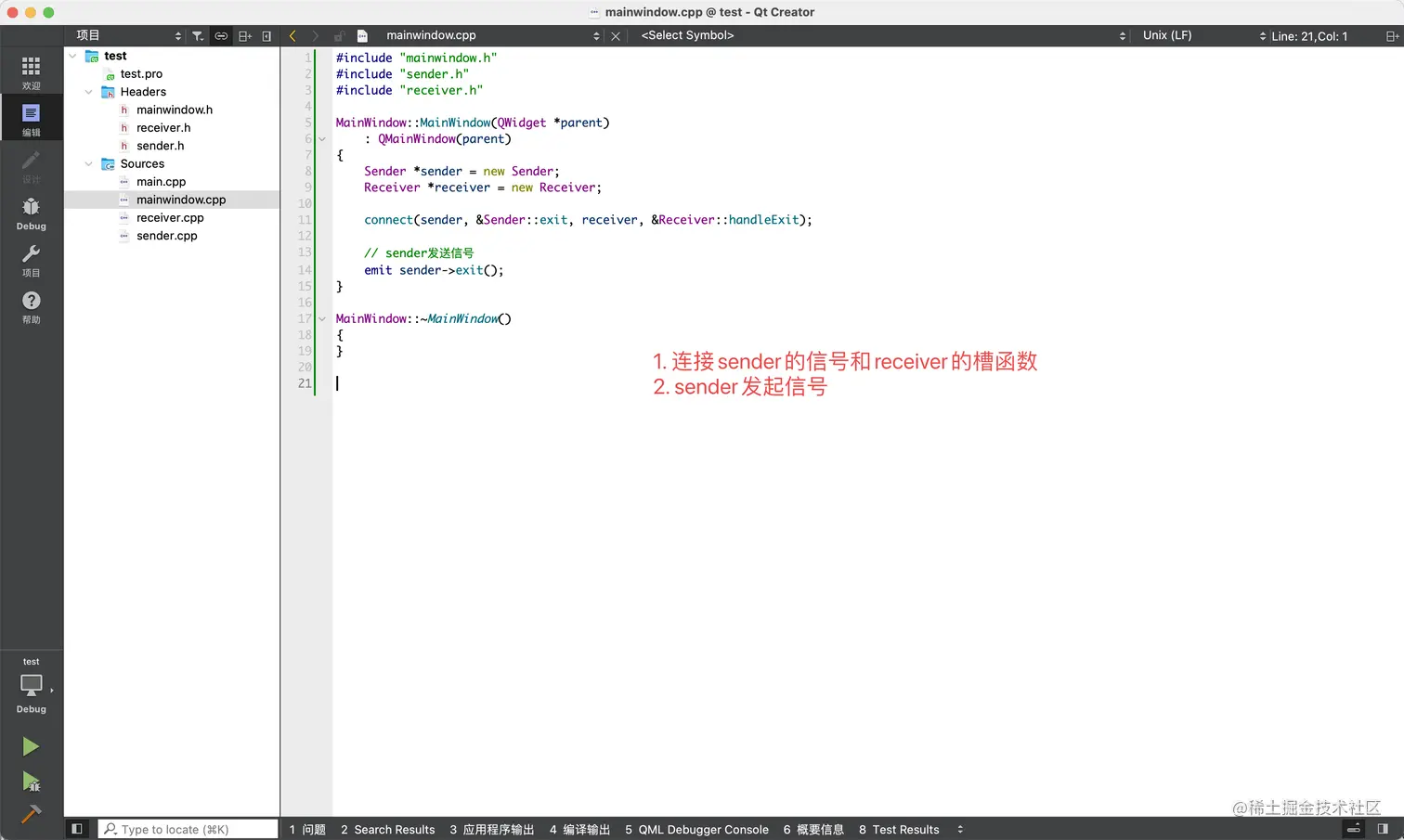Switch to Debug mode in sidebar
1404x840 pixels.
[x=32, y=213]
